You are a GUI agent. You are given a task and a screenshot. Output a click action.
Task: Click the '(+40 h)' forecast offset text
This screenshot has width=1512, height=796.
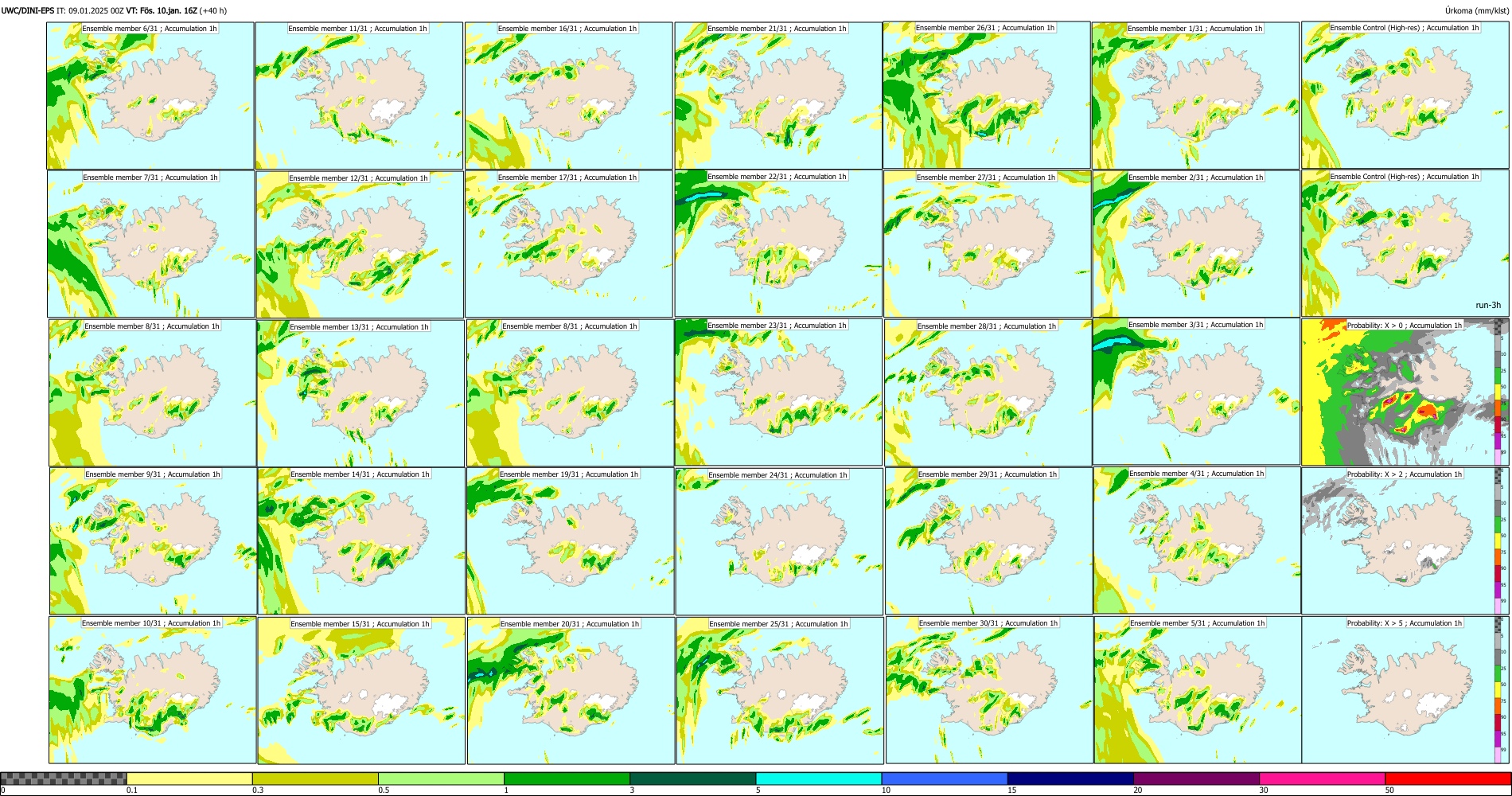tap(213, 11)
